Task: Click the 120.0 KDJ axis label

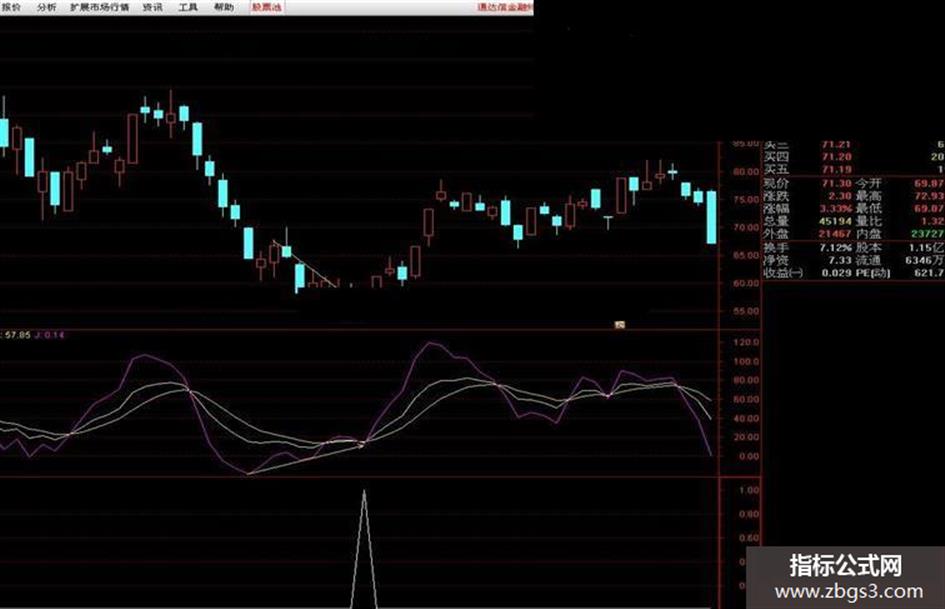Action: tap(747, 342)
